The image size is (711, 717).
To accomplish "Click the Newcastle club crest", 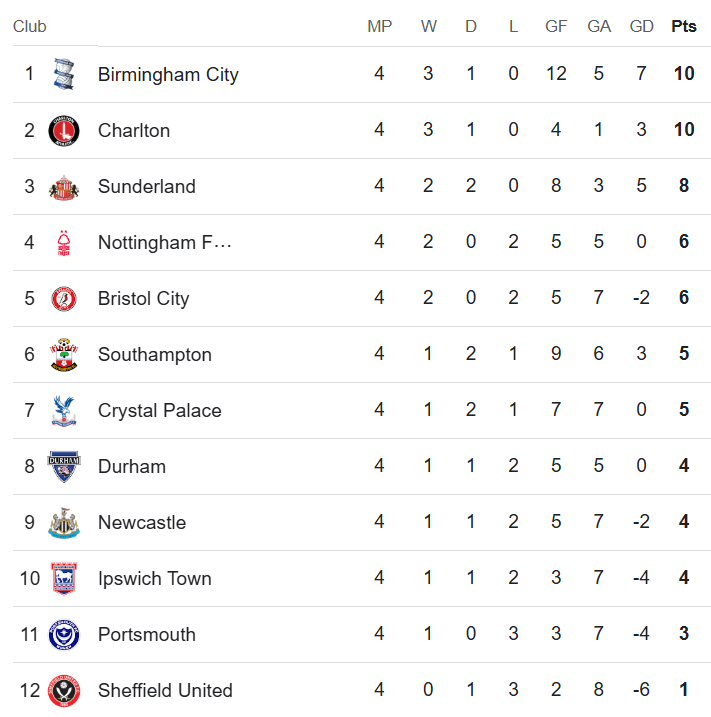I will click(x=64, y=522).
